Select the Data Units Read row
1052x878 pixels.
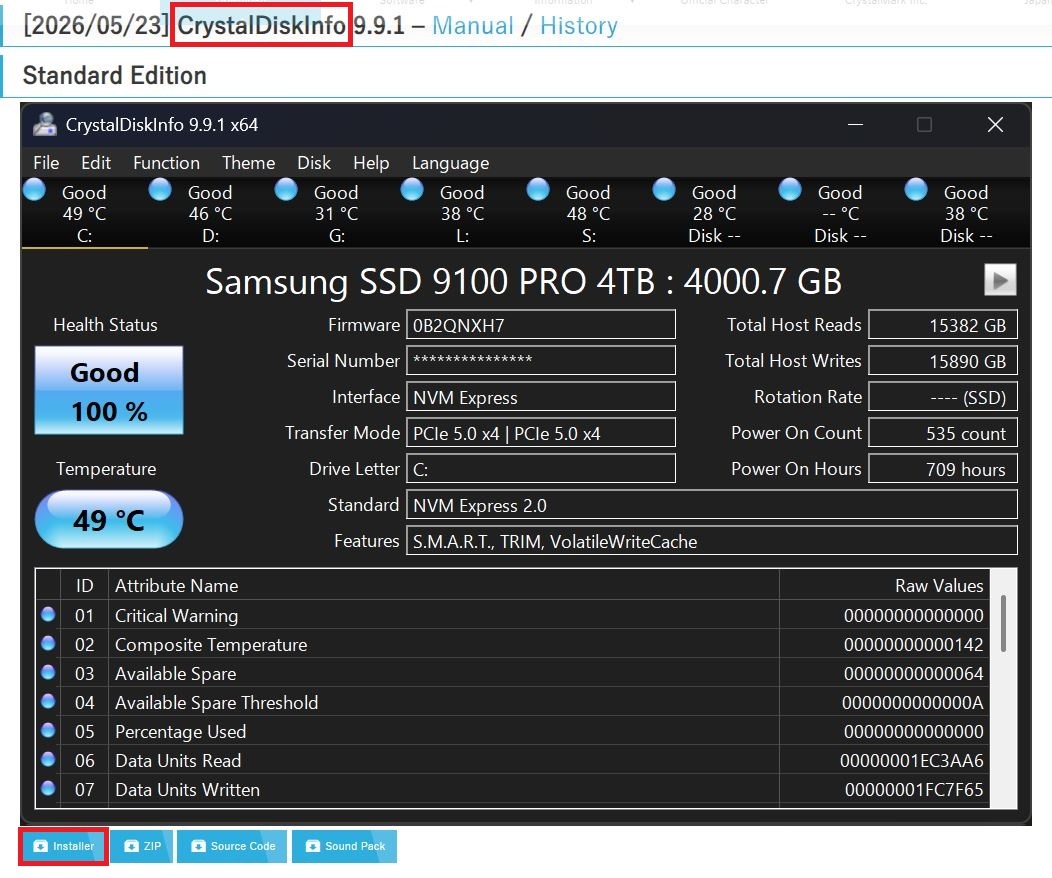point(513,760)
